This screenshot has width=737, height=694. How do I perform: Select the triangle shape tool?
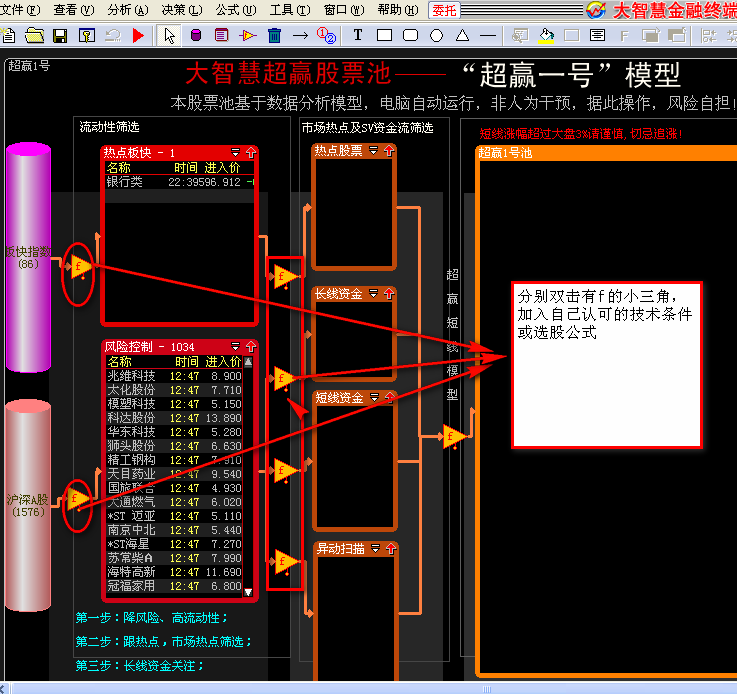pyautogui.click(x=463, y=35)
